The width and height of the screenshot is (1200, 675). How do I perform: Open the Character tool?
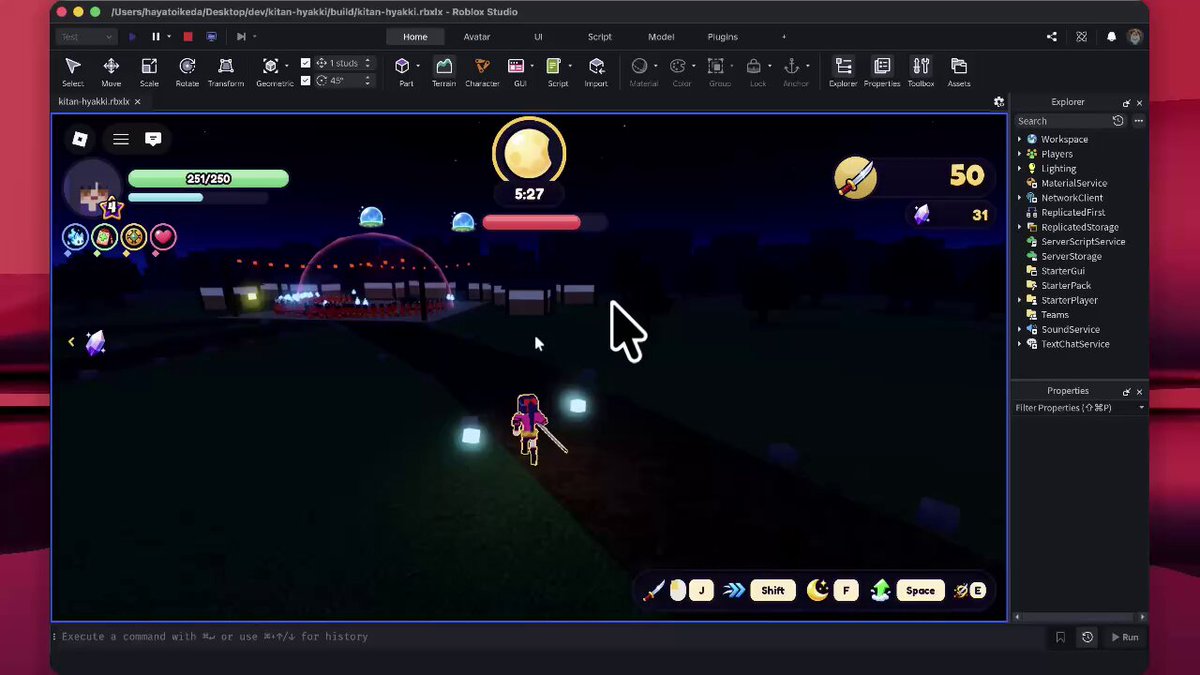(482, 71)
